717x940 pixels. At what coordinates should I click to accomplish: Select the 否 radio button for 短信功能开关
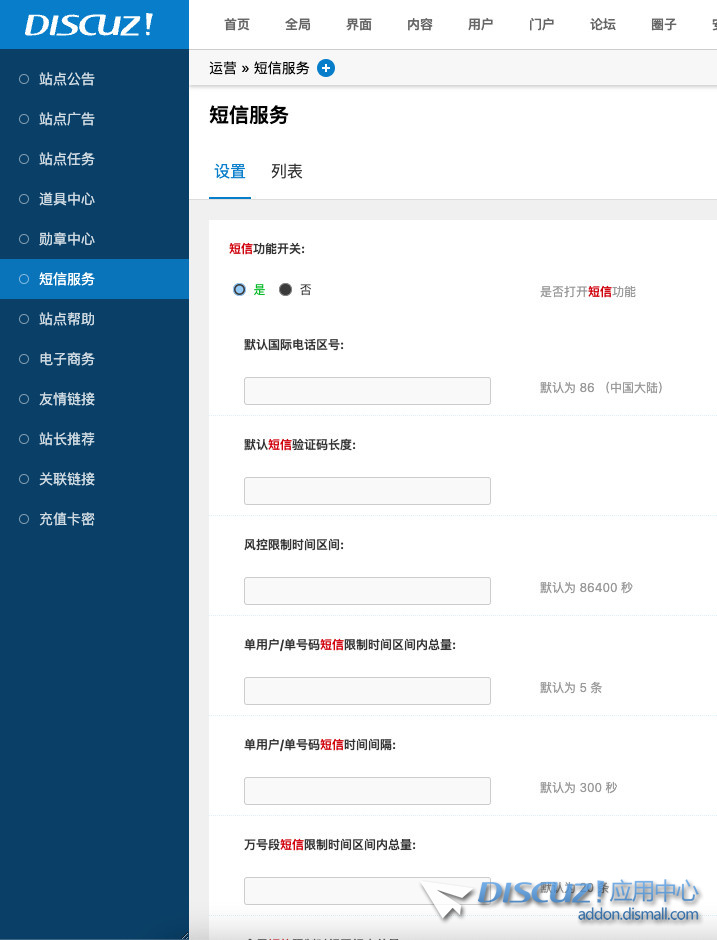(x=286, y=290)
